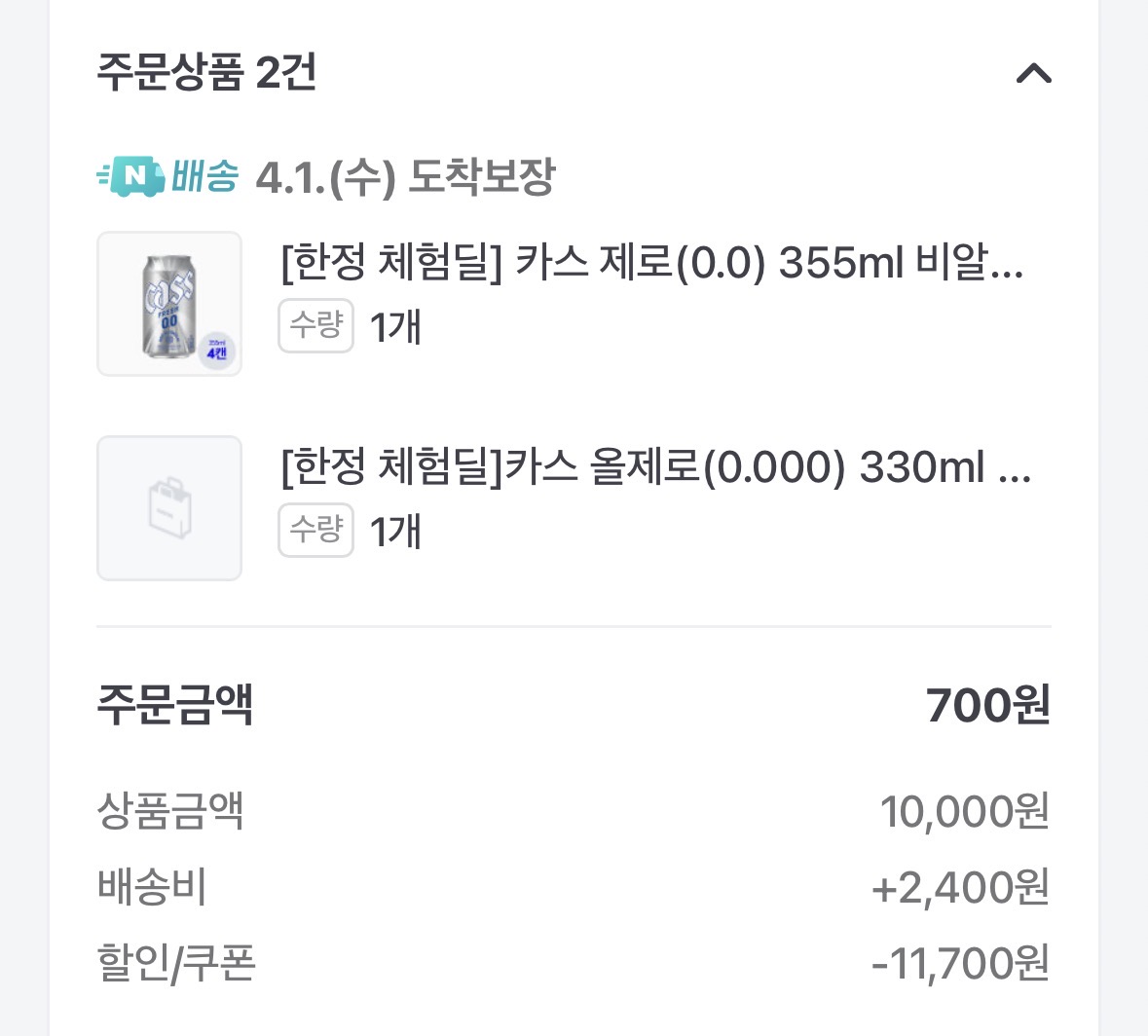
Task: Select the +2,400원 shipping fee
Action: 960,888
